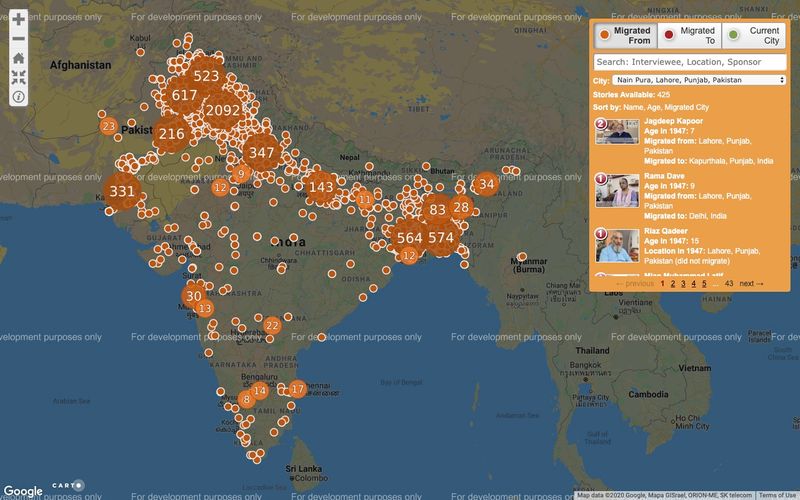Click the Rama Dave name link
This screenshot has height=500, width=800.
click(x=664, y=176)
